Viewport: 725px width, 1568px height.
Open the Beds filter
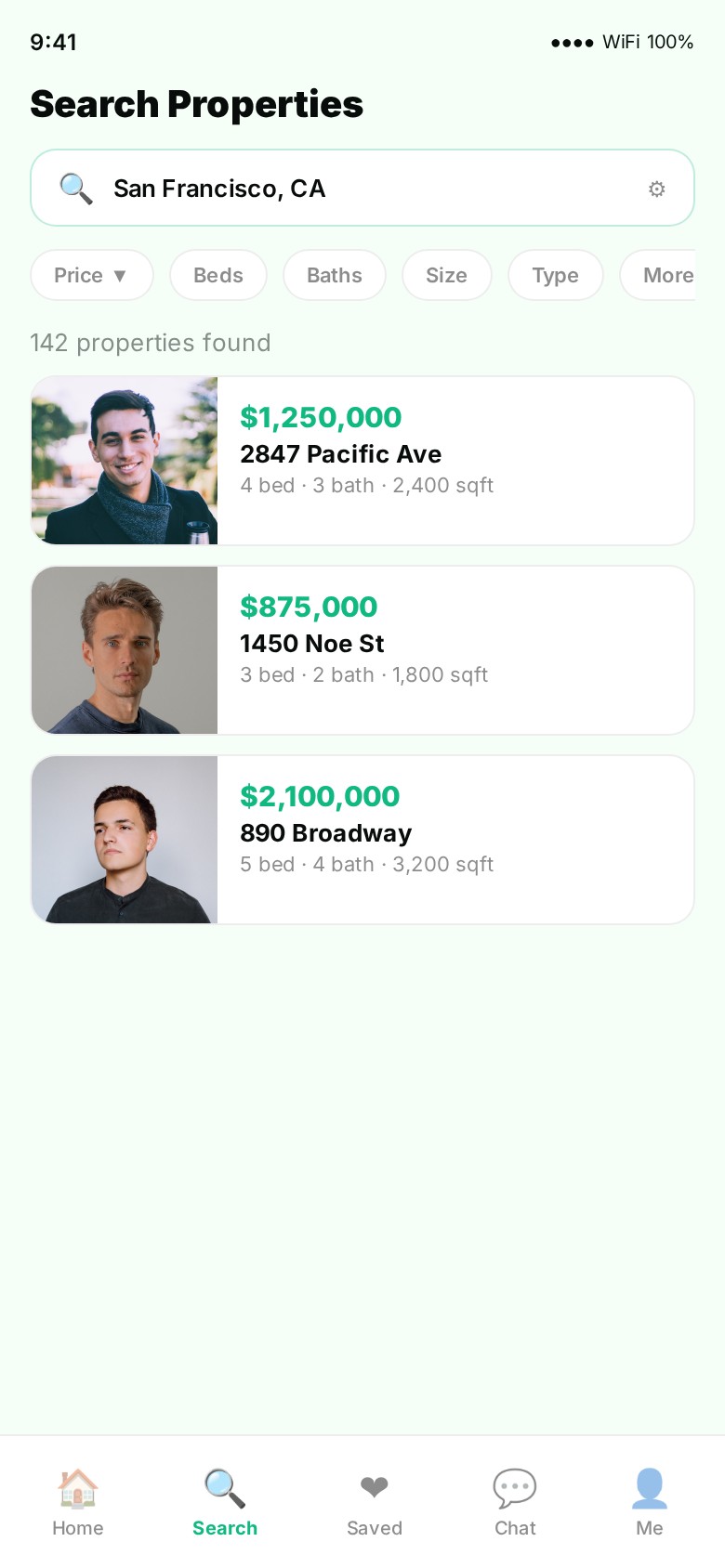[218, 275]
